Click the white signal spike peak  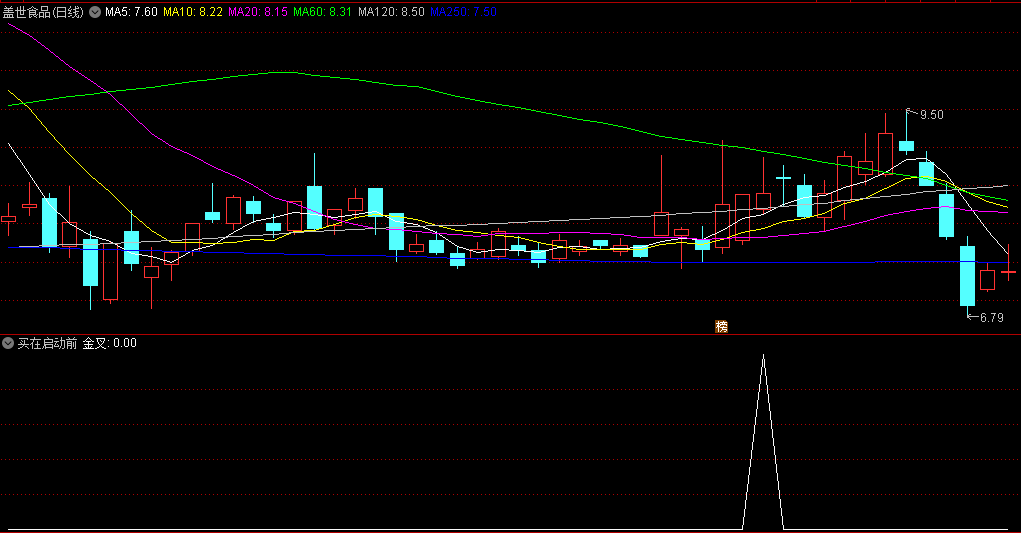coord(763,356)
